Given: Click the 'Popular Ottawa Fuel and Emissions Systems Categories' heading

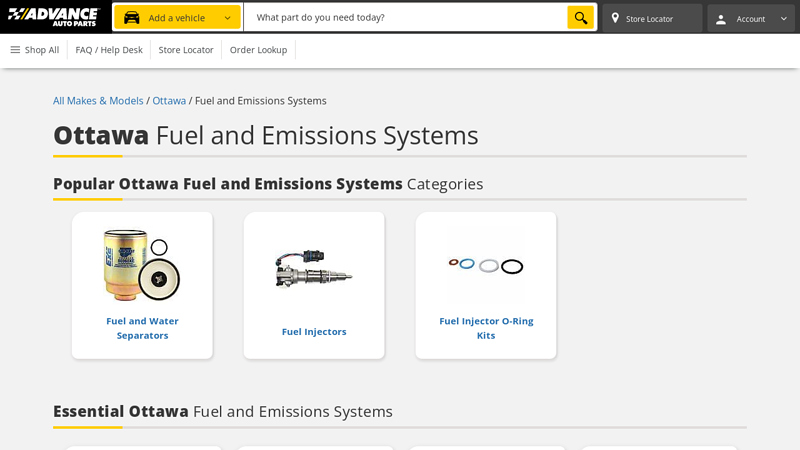Looking at the screenshot, I should pyautogui.click(x=268, y=184).
